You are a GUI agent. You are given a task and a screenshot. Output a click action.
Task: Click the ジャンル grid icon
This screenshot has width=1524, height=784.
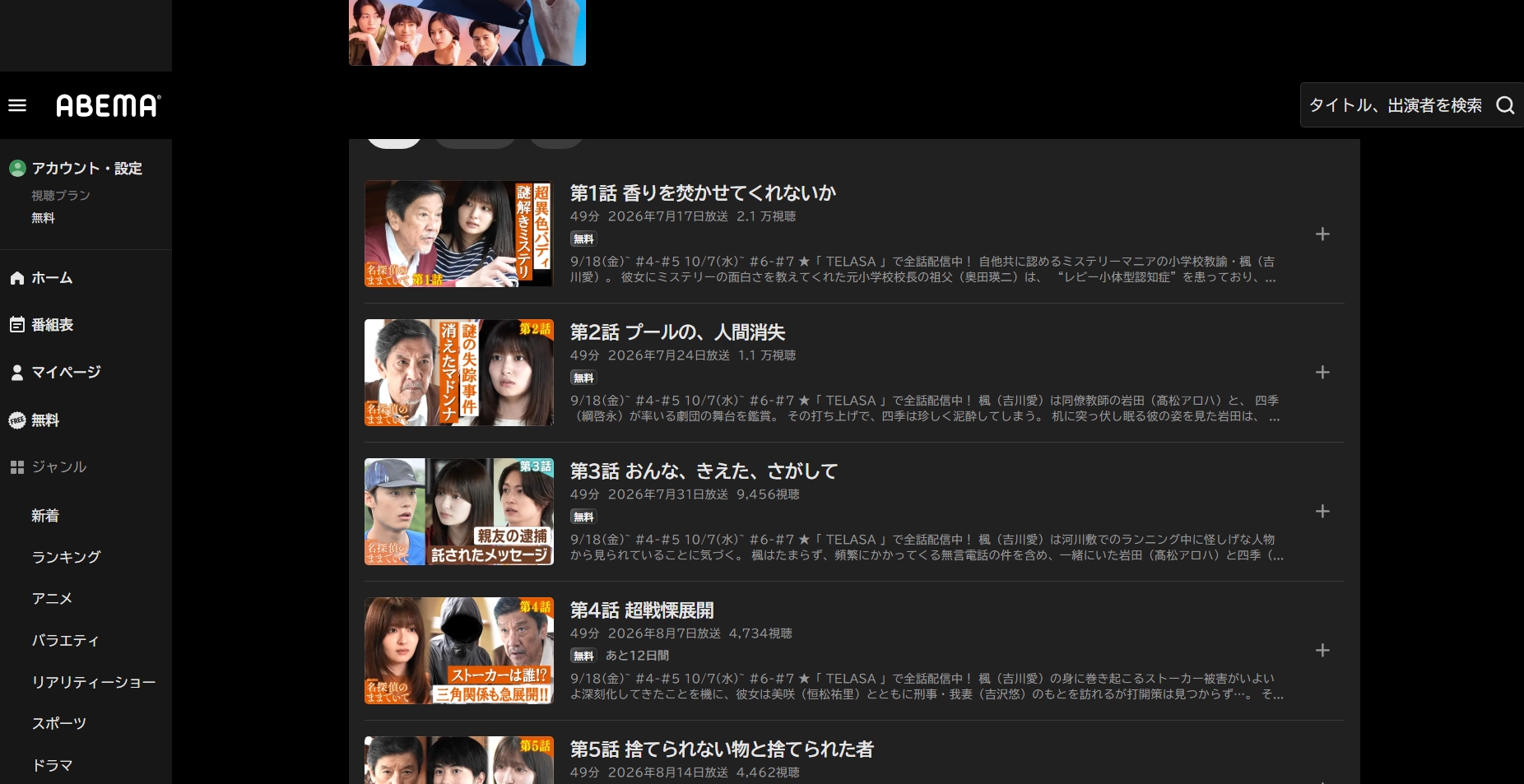17,467
